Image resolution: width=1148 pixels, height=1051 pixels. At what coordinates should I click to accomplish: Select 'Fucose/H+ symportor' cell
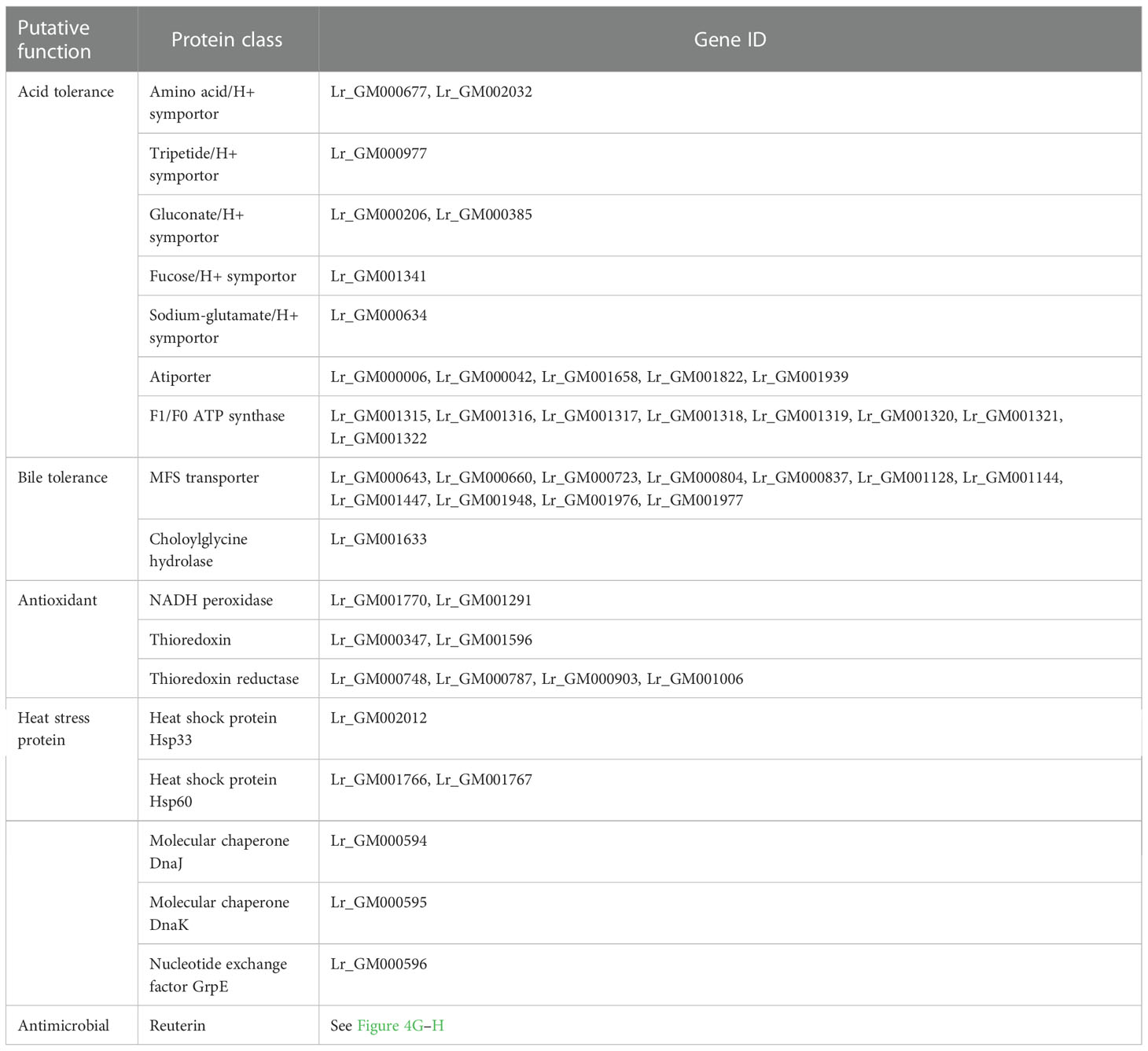228,276
